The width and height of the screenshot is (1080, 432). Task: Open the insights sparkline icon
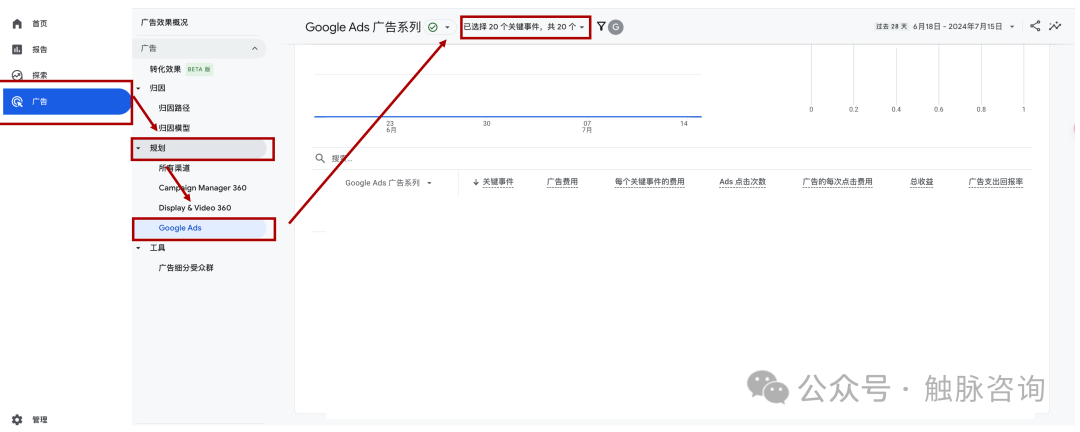(x=1055, y=26)
